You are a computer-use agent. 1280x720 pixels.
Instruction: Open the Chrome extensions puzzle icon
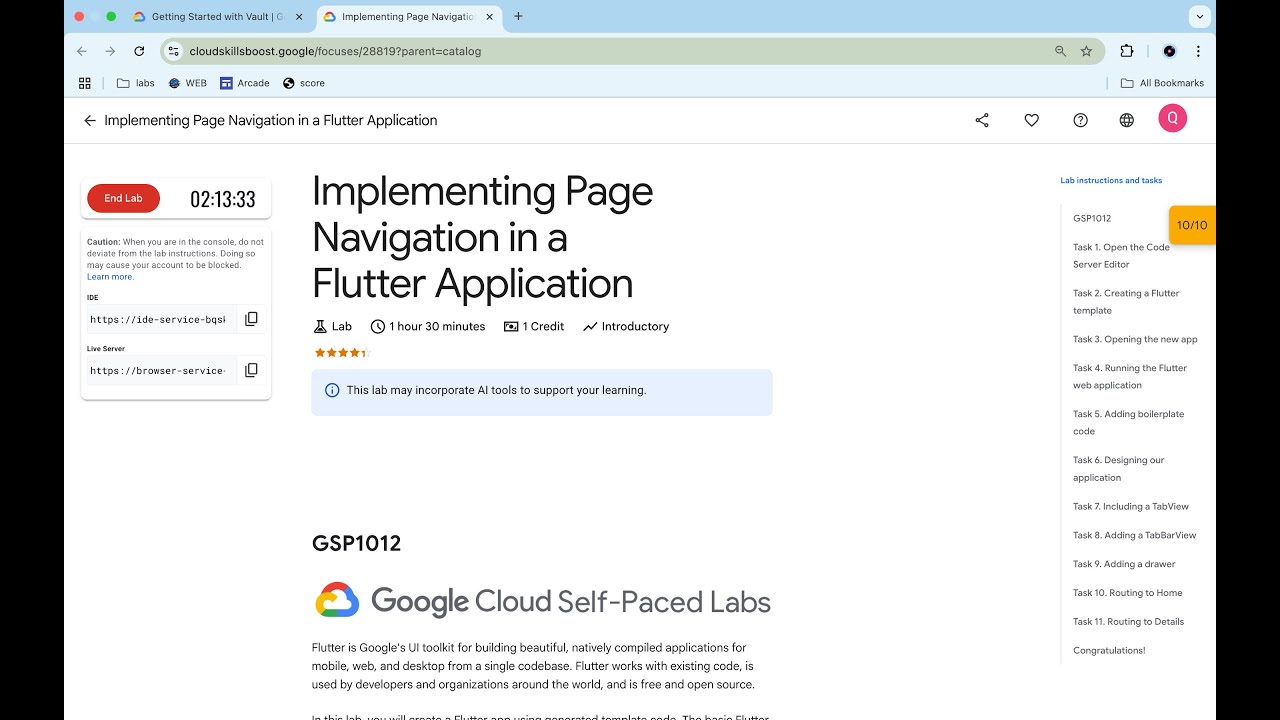coord(1127,51)
